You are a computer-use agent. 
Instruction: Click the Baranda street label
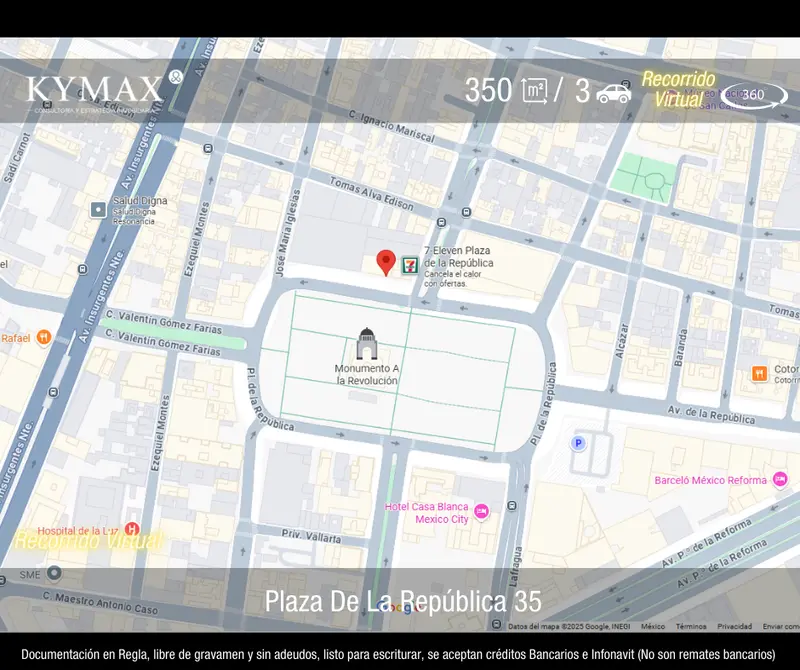coord(680,348)
